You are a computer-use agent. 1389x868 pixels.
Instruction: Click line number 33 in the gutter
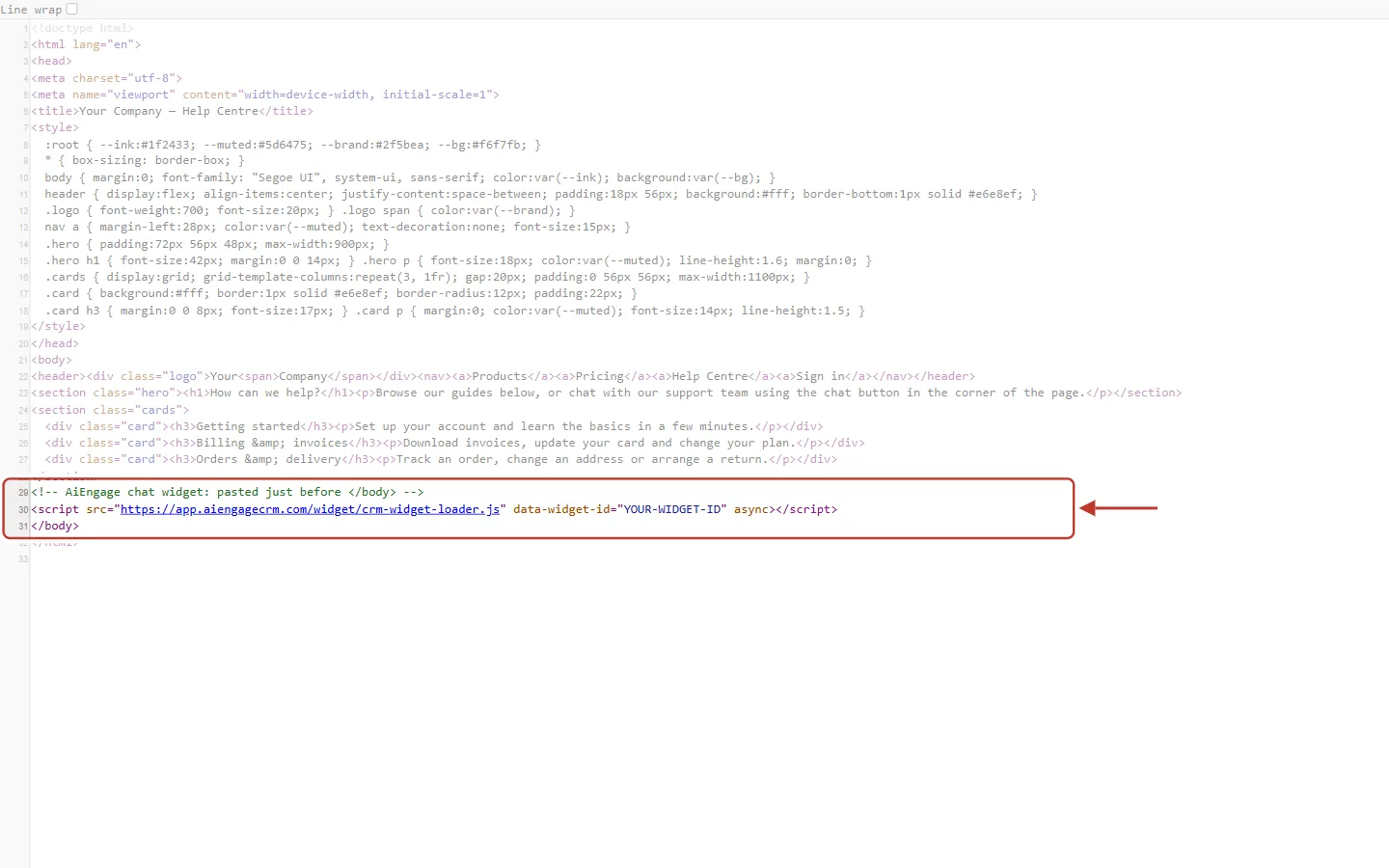point(23,559)
